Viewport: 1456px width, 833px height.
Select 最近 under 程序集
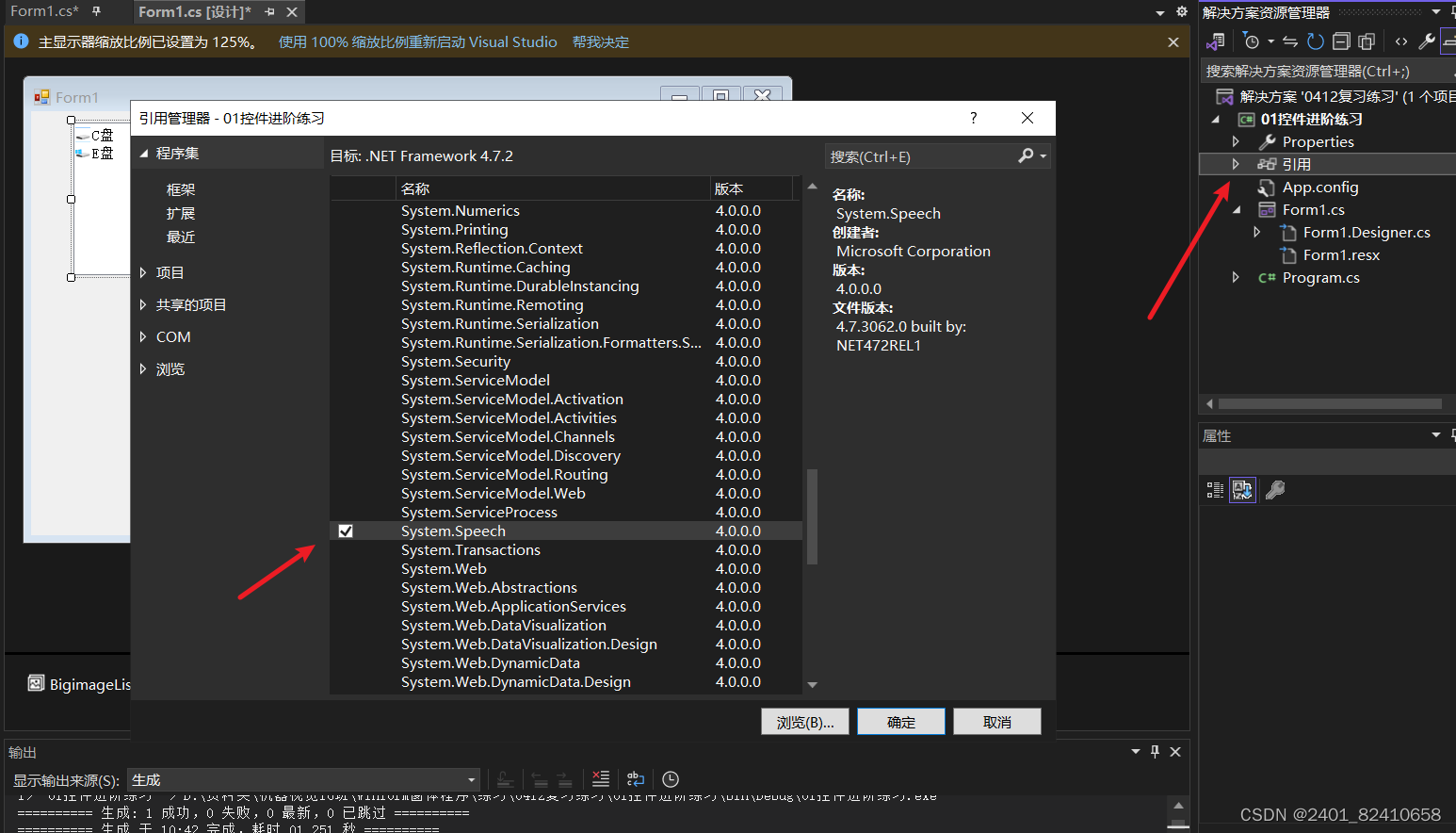[181, 237]
